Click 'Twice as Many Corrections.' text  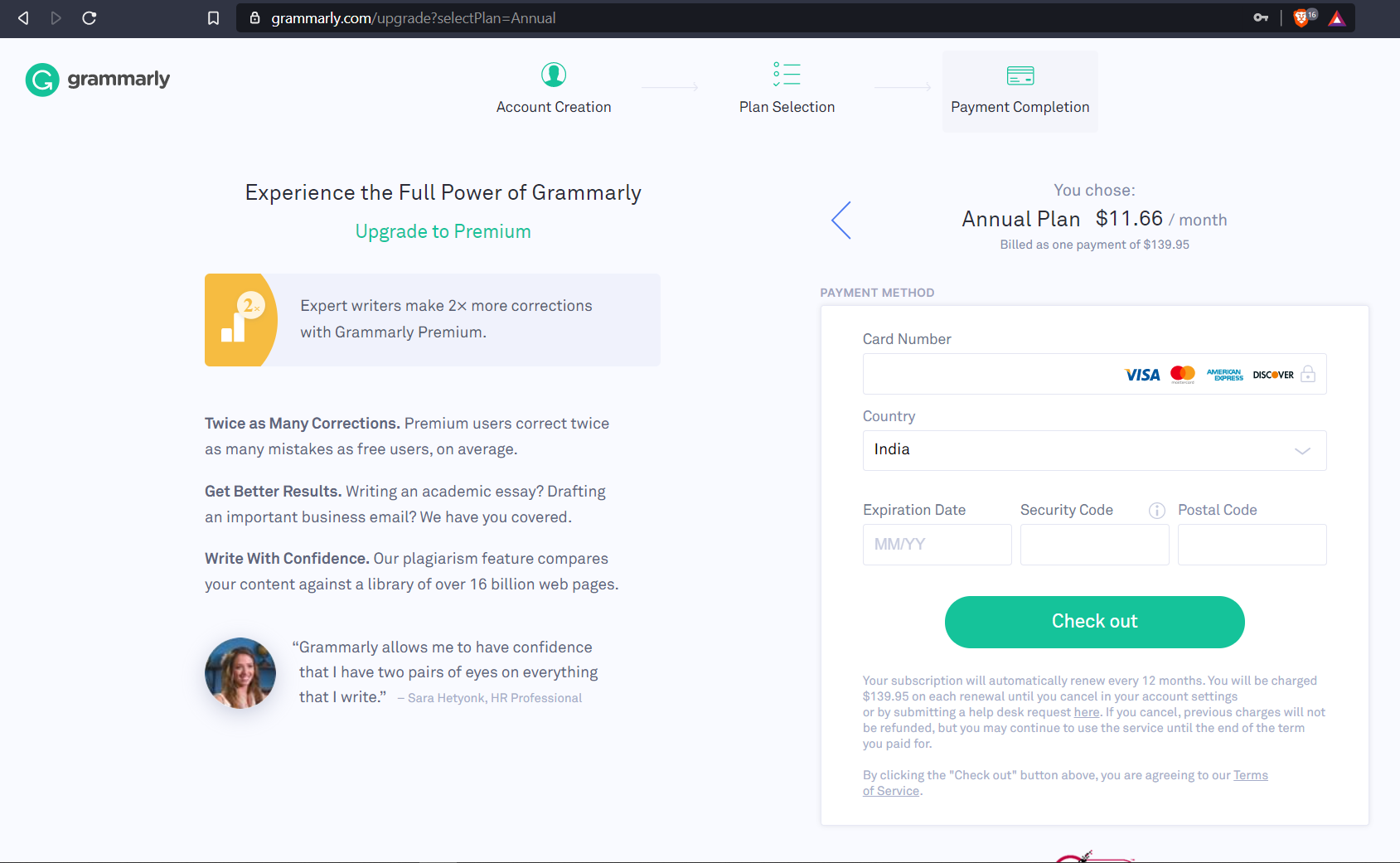click(303, 423)
